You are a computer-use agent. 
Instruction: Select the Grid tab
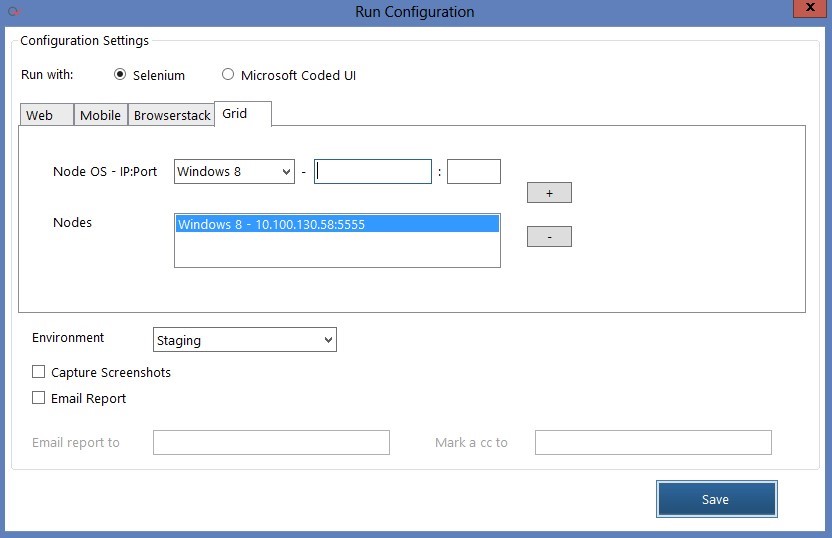[x=243, y=114]
